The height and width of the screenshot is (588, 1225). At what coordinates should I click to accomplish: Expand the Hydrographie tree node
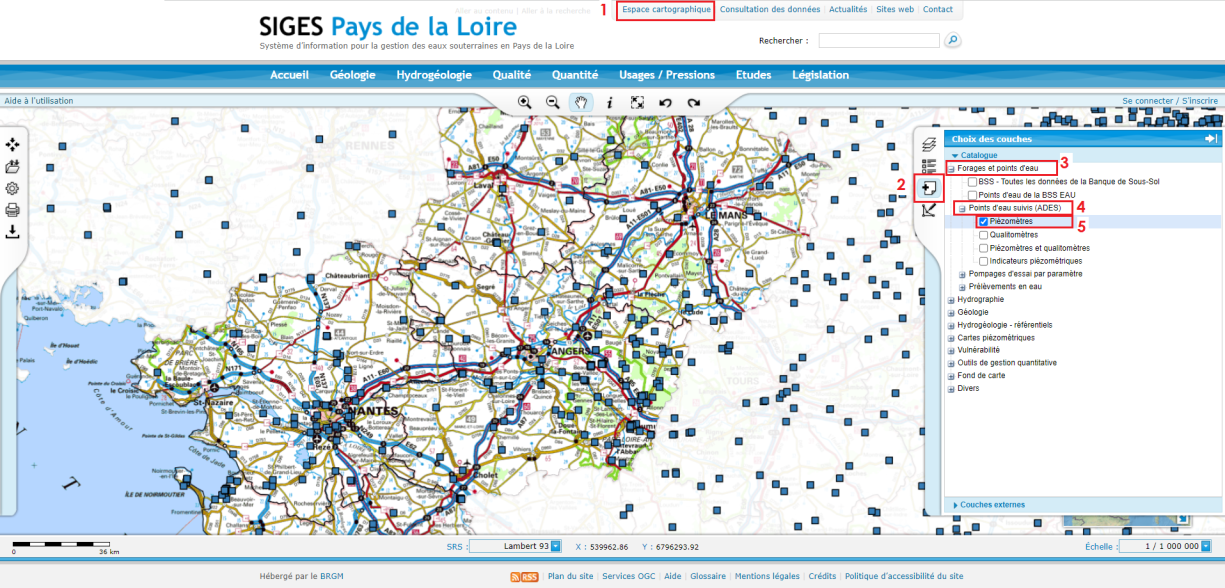[x=951, y=299]
